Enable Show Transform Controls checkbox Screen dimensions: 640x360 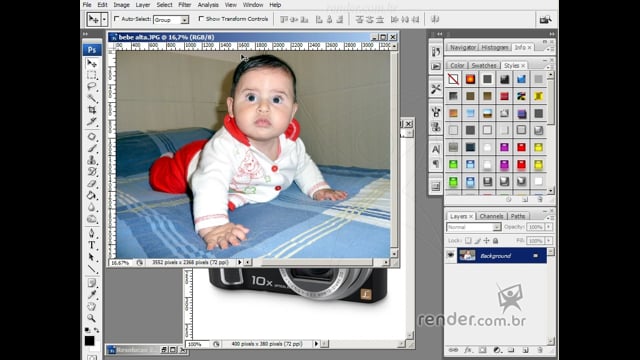pos(201,19)
